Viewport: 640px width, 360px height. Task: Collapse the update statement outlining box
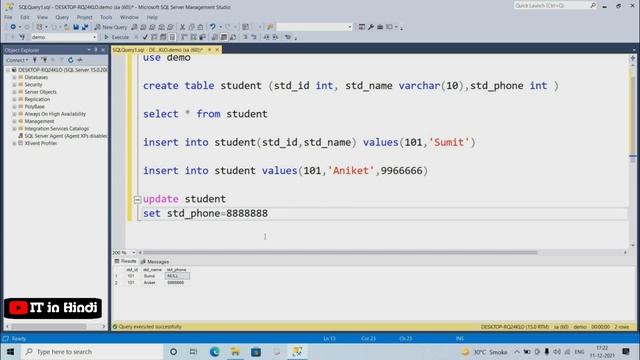pos(137,199)
